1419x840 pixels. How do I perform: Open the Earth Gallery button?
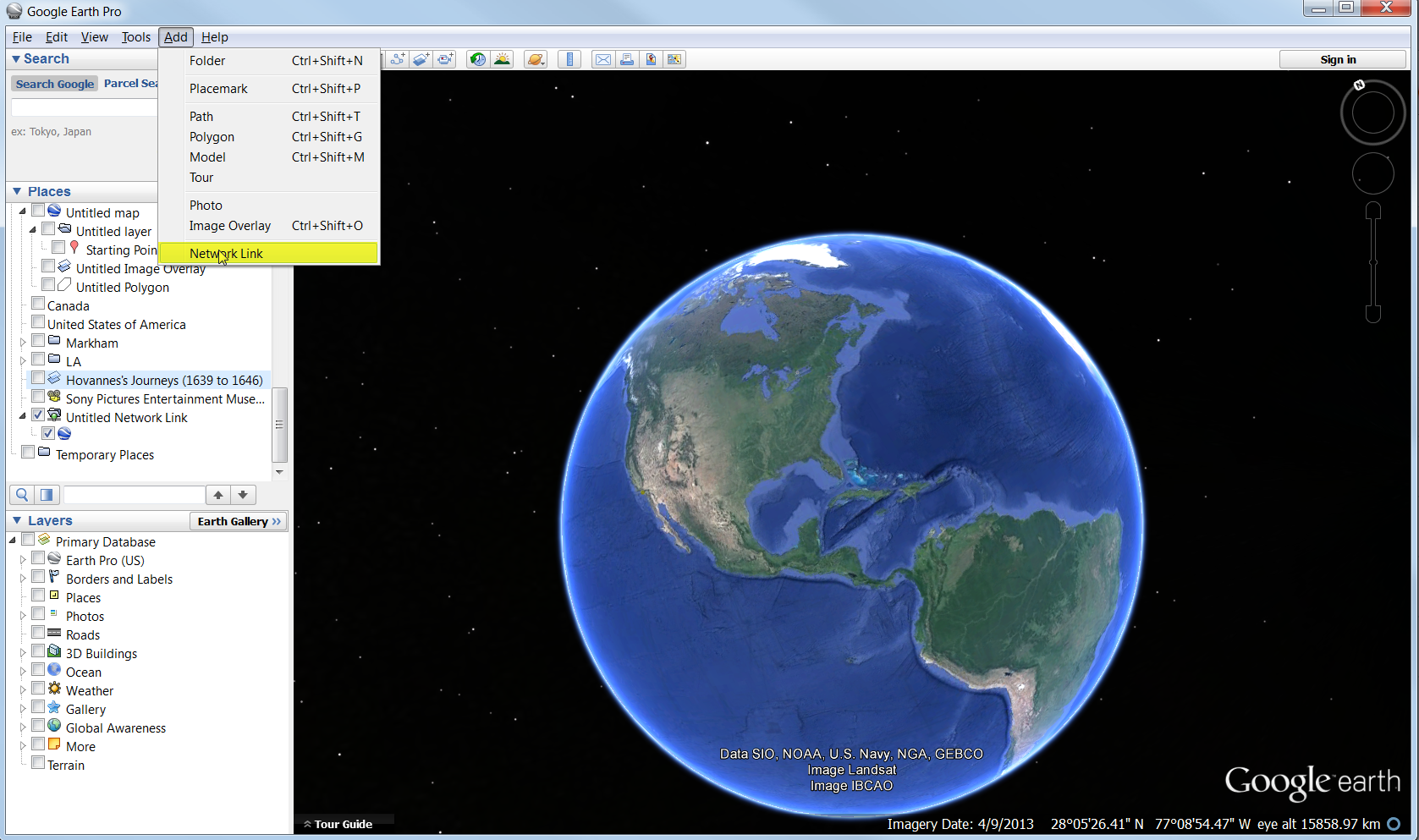coord(239,521)
